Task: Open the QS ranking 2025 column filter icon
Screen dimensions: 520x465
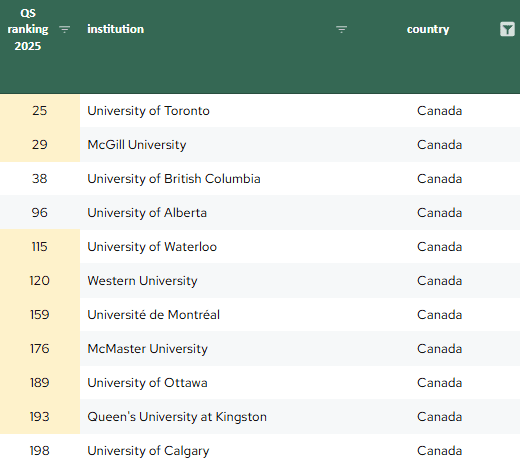Action: tap(64, 29)
